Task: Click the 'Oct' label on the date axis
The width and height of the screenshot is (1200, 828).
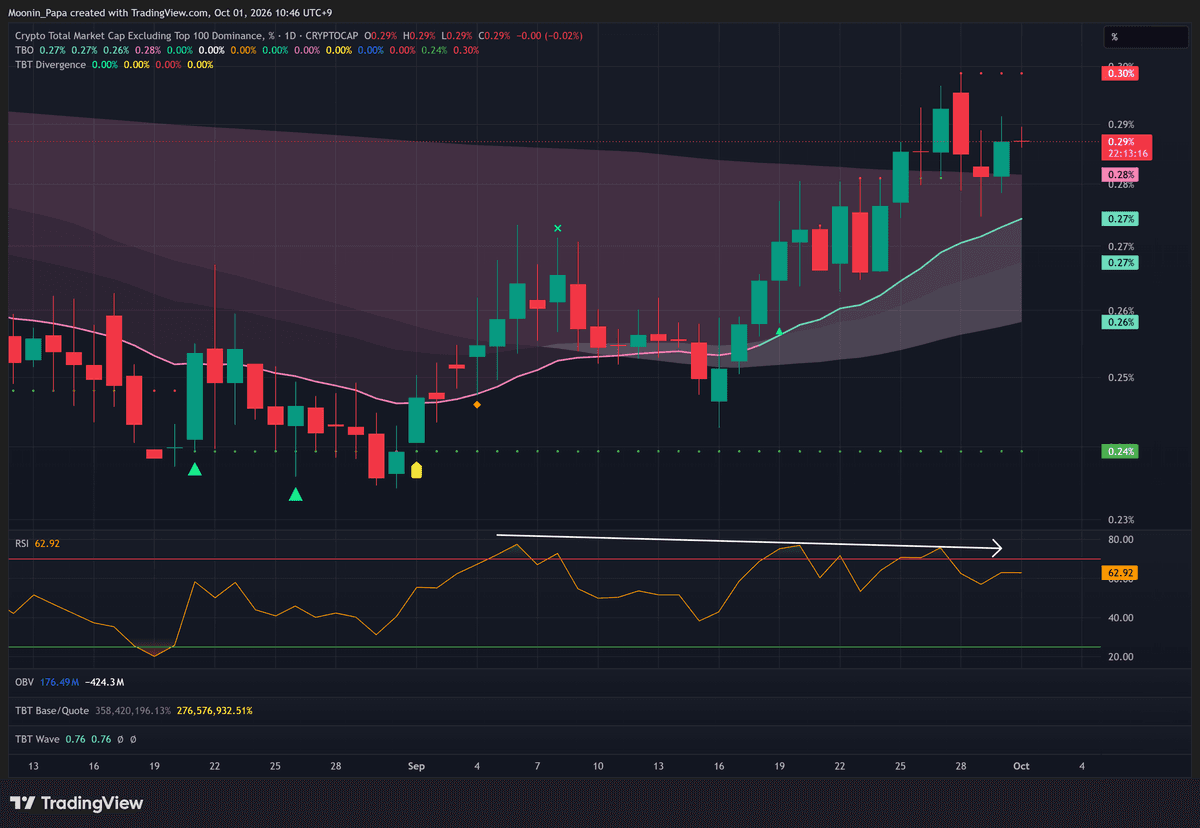Action: [1021, 766]
